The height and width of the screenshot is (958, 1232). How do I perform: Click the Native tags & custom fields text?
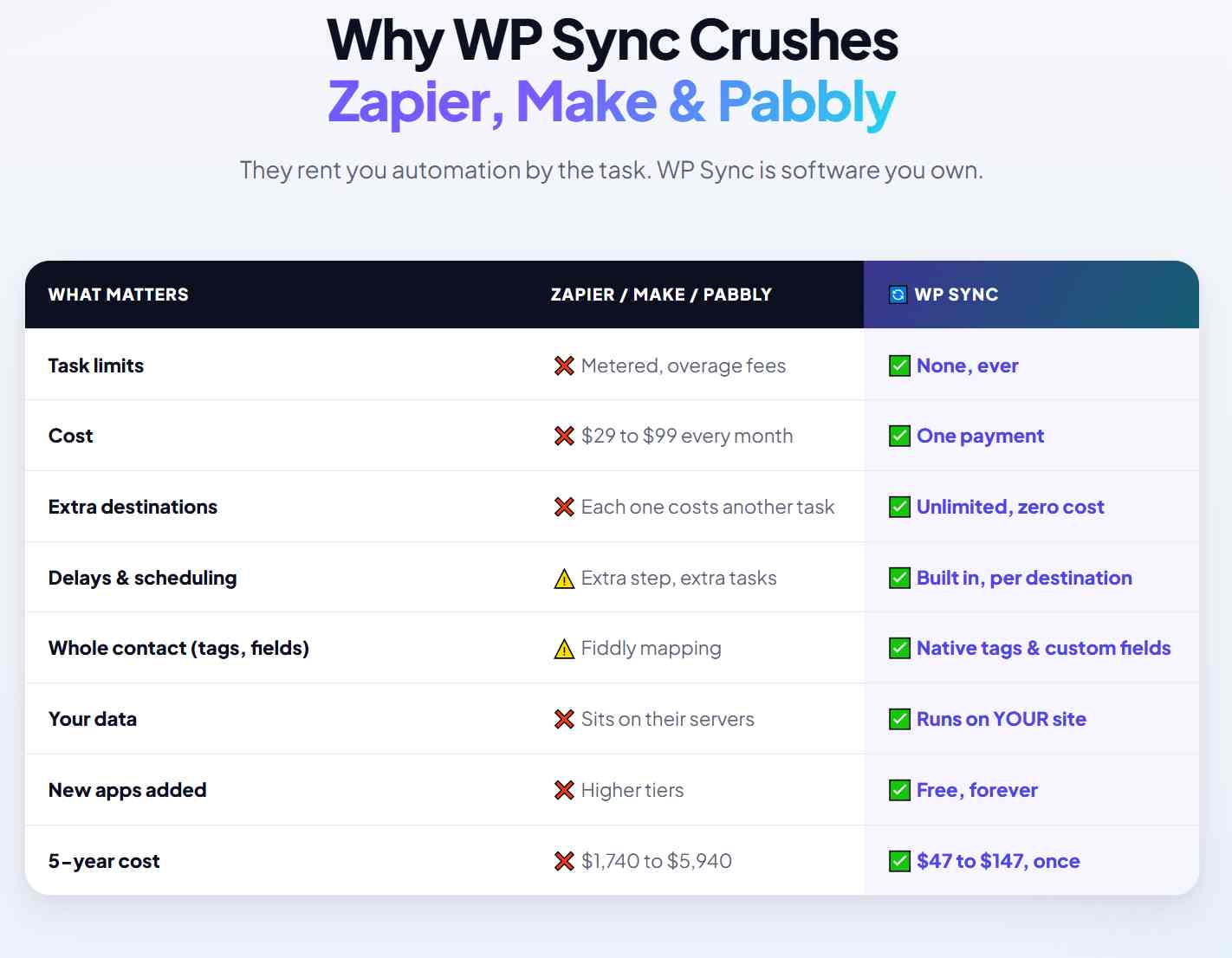point(1044,648)
